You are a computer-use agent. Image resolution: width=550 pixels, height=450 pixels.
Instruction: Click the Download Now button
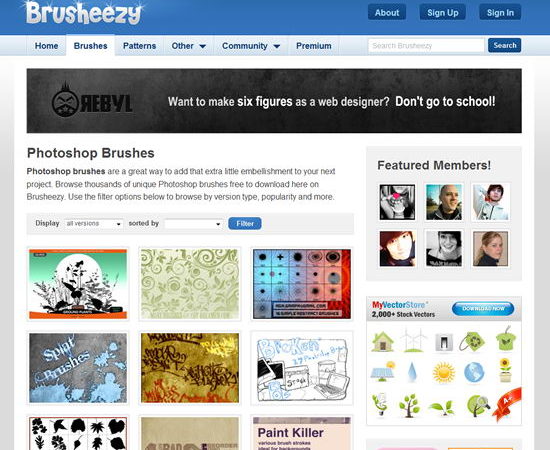[x=483, y=309]
